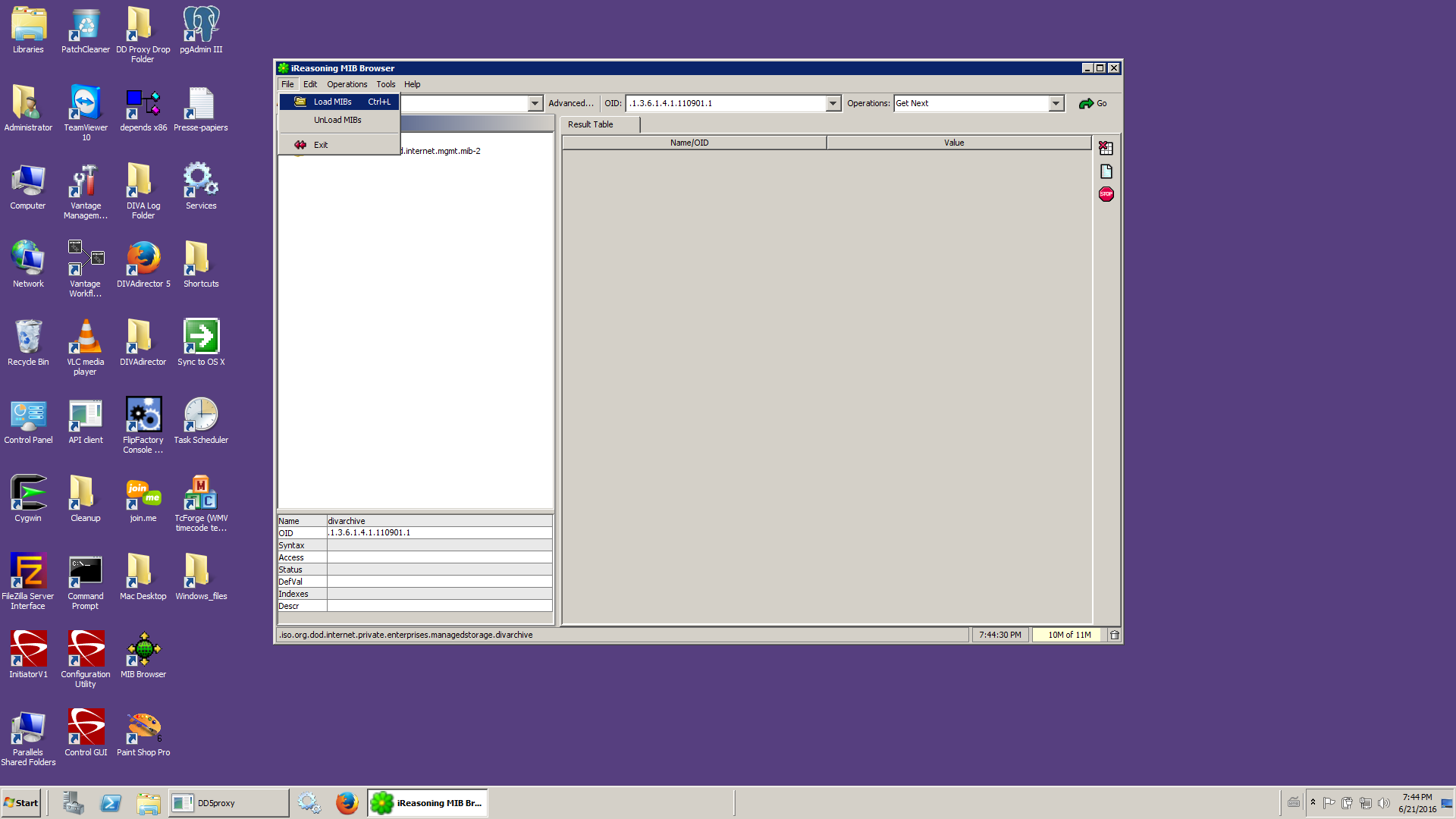This screenshot has width=1456, height=819.
Task: Open MIB Browser desktop shortcut
Action: click(143, 655)
